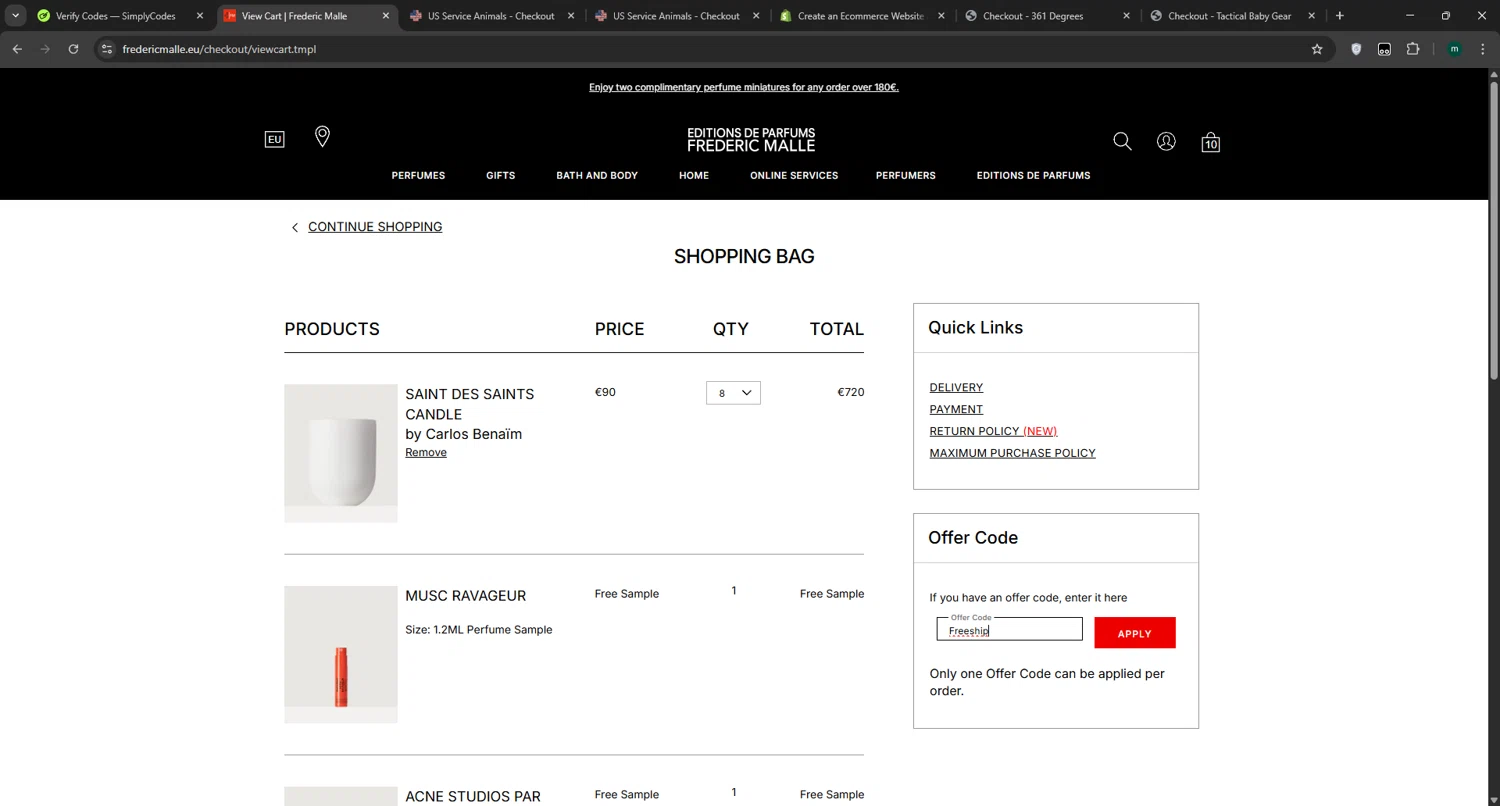The width and height of the screenshot is (1500, 806).
Task: Click the €720 candle total
Action: pos(851,392)
